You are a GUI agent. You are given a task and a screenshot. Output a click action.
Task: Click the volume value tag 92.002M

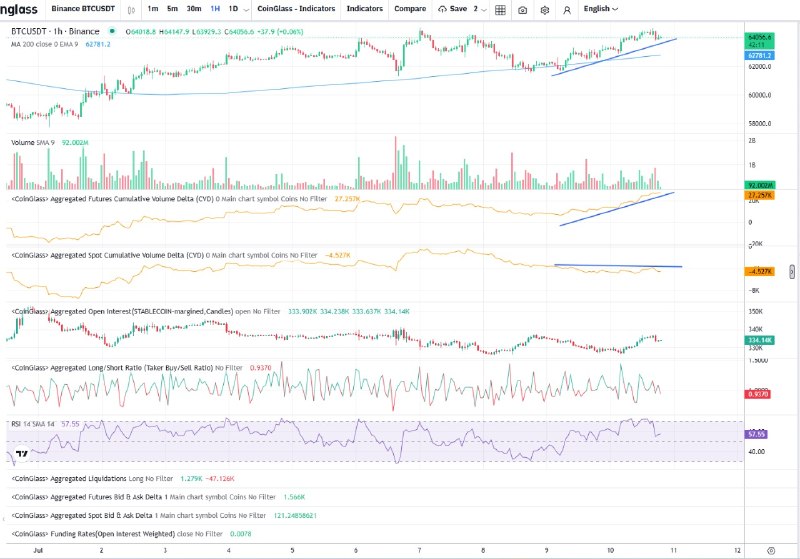pos(760,186)
